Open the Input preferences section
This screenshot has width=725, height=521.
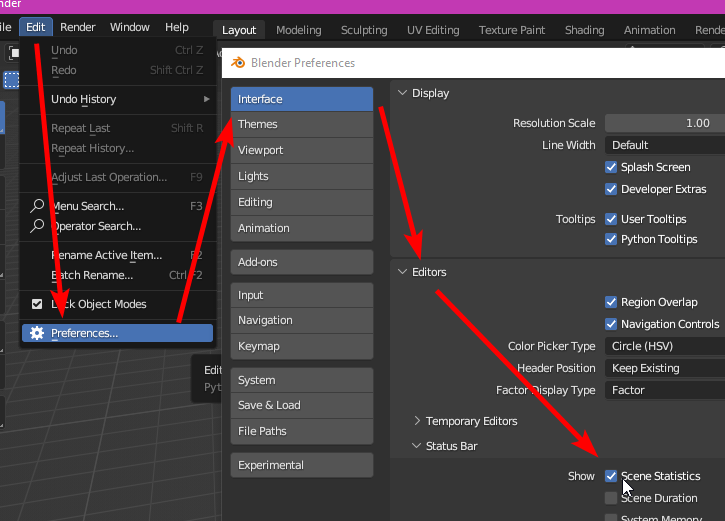(302, 295)
